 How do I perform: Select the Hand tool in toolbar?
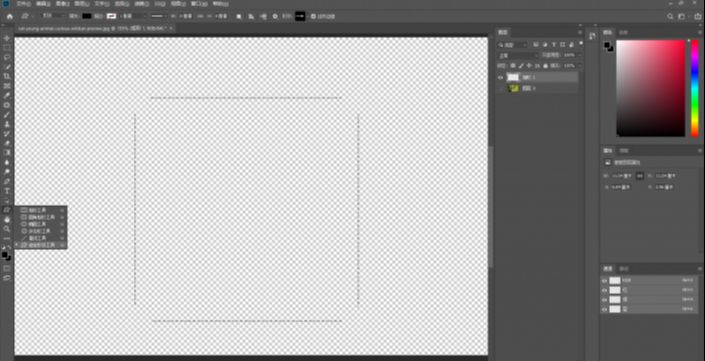(7, 219)
